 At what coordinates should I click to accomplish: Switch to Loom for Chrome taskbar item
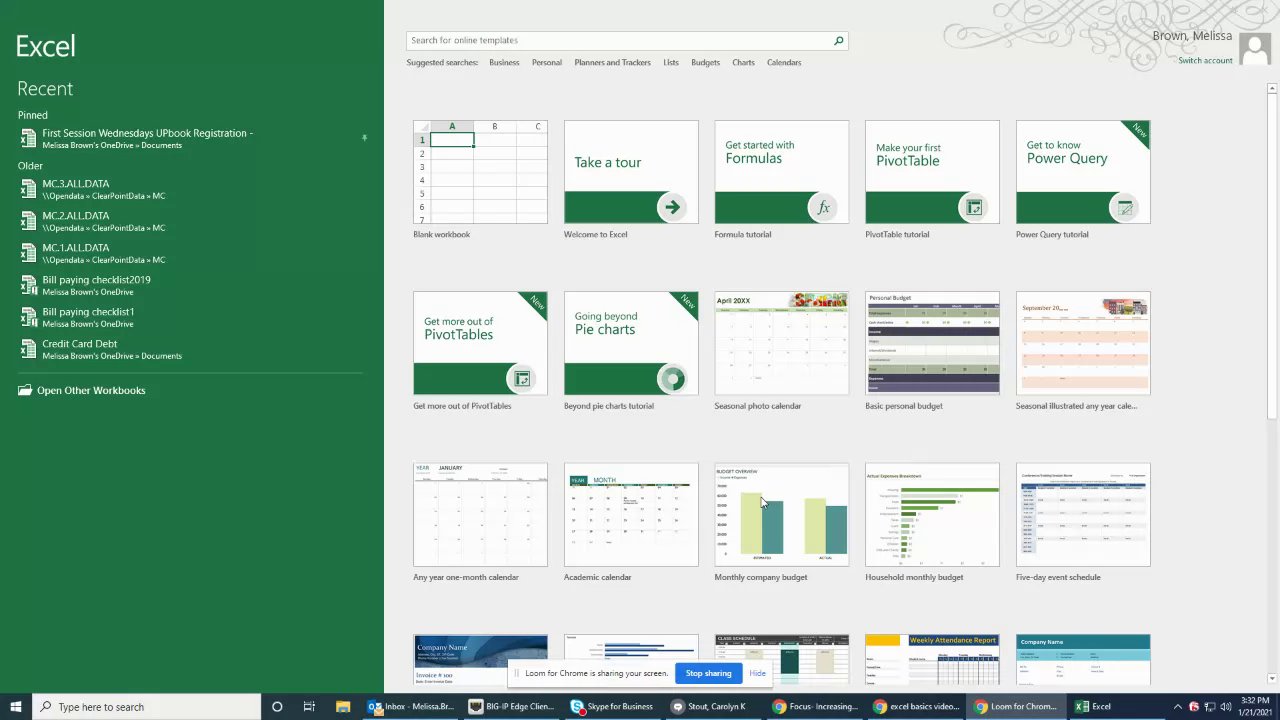click(x=1018, y=707)
